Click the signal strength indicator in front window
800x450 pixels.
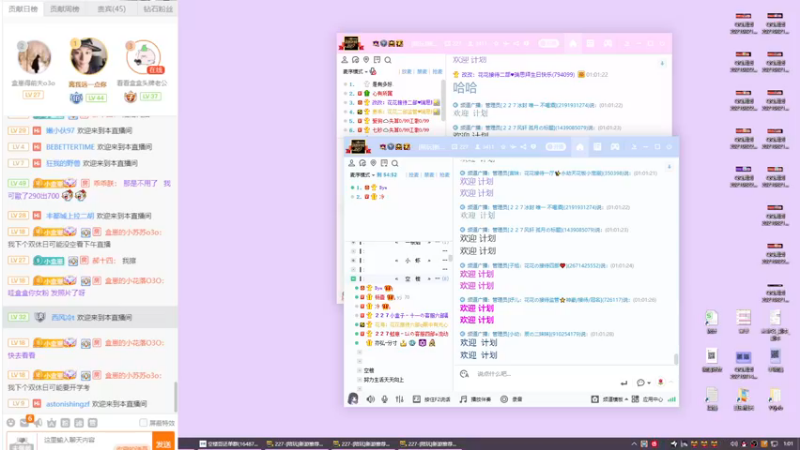671,399
